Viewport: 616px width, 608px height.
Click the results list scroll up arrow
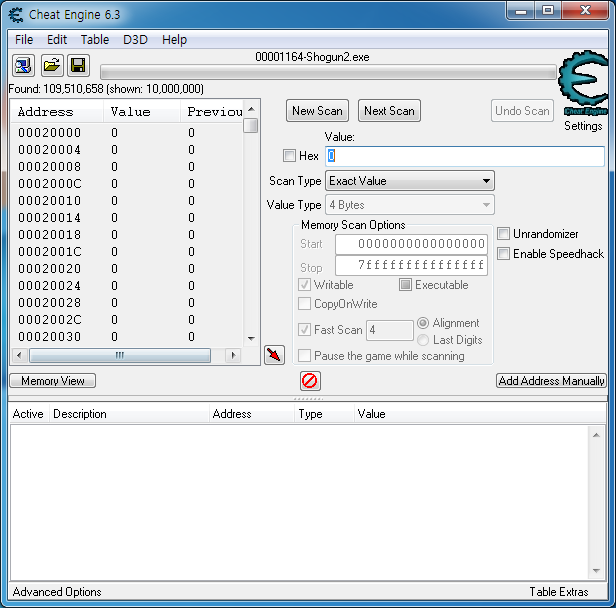pyautogui.click(x=251, y=109)
